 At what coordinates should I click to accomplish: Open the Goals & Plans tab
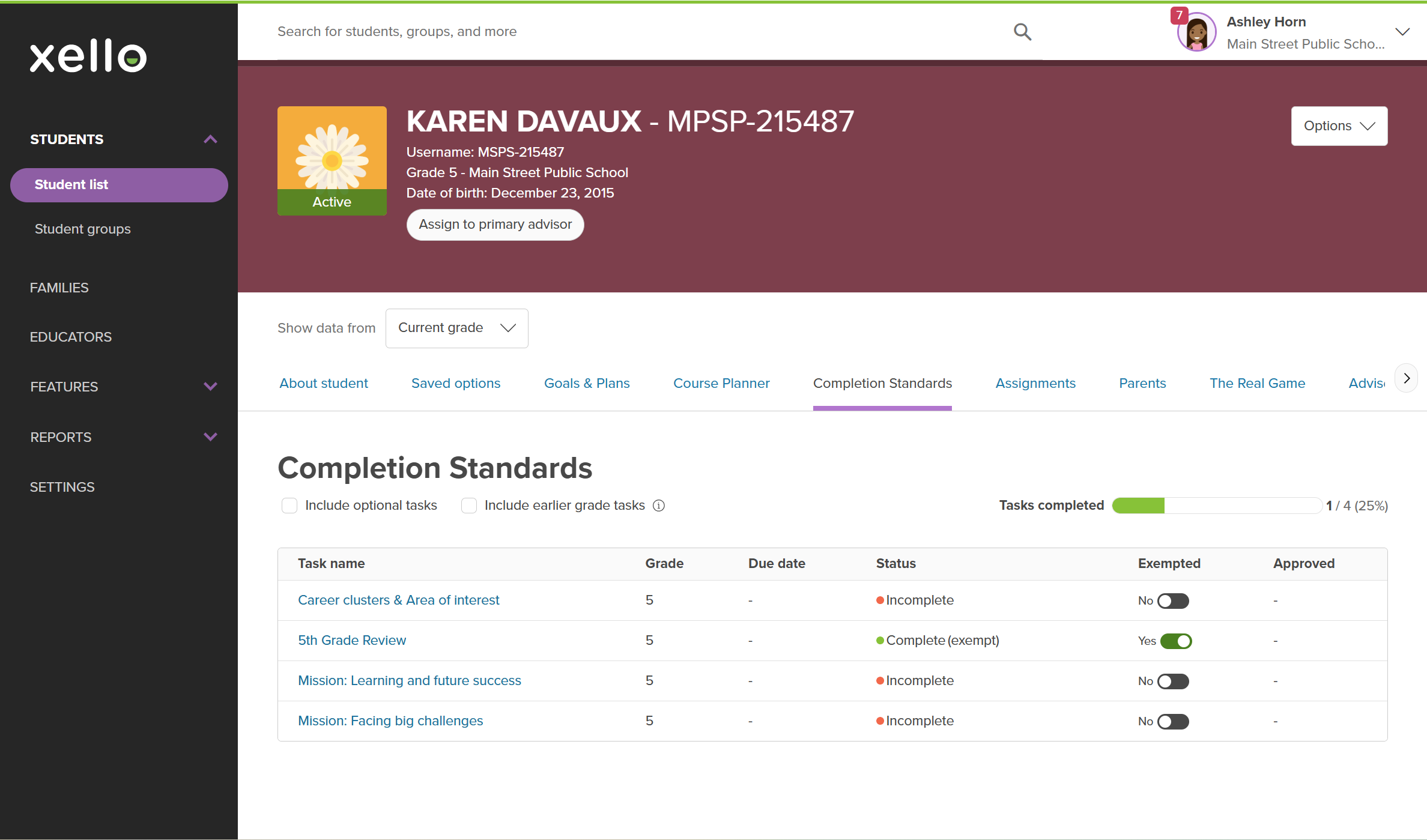(586, 383)
